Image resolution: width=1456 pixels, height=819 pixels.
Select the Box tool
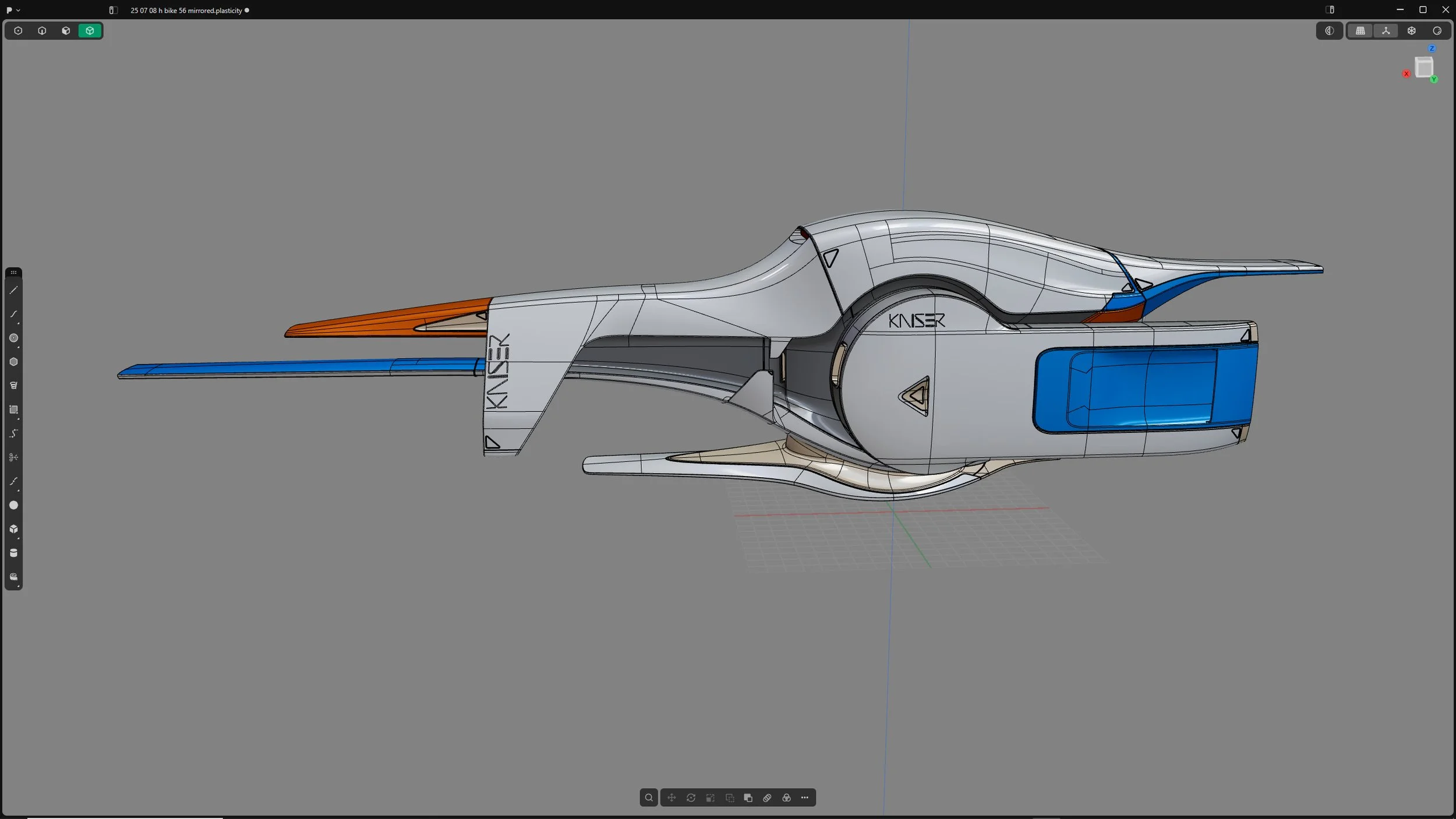pyautogui.click(x=13, y=529)
